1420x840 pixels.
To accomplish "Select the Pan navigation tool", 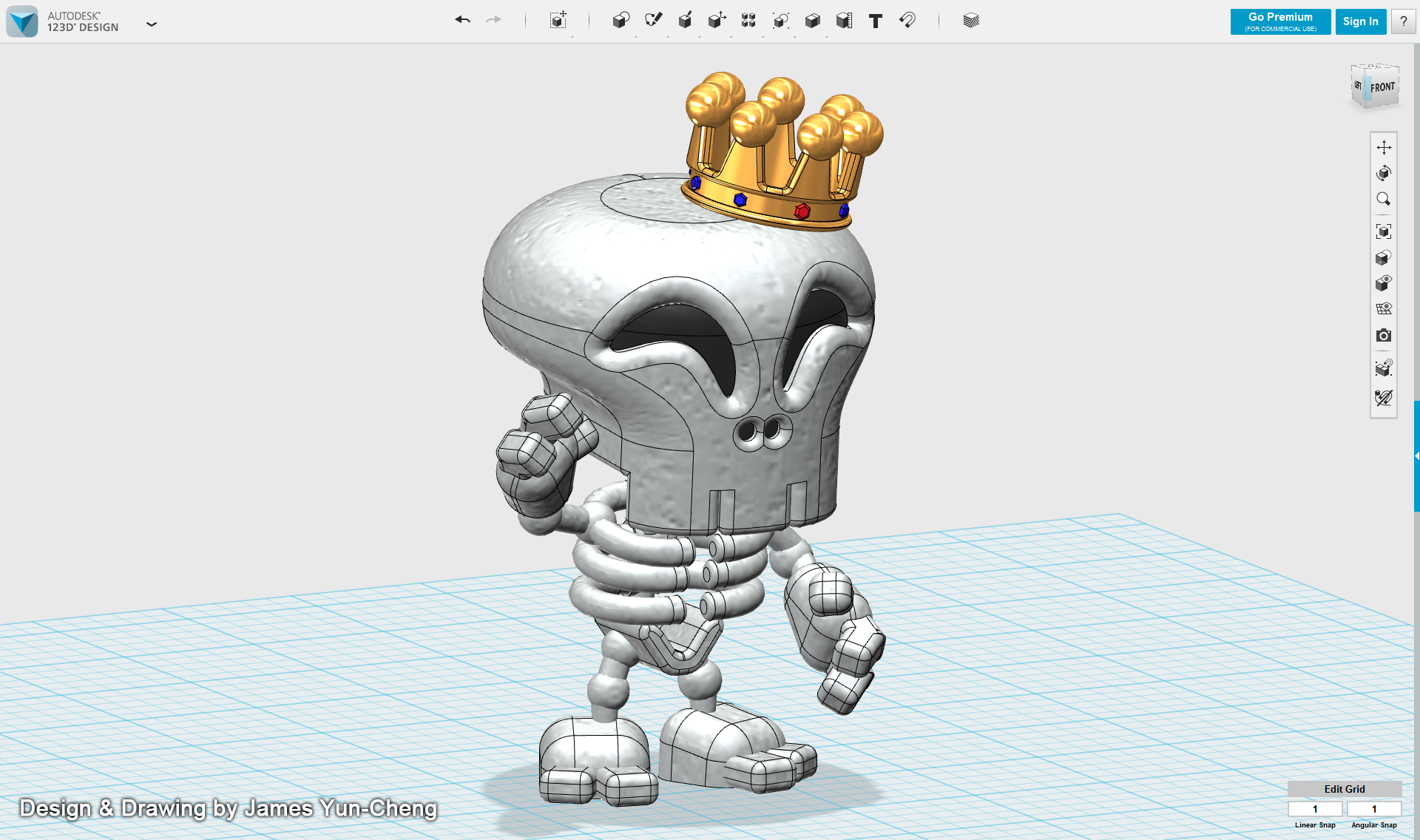I will pos(1383,147).
